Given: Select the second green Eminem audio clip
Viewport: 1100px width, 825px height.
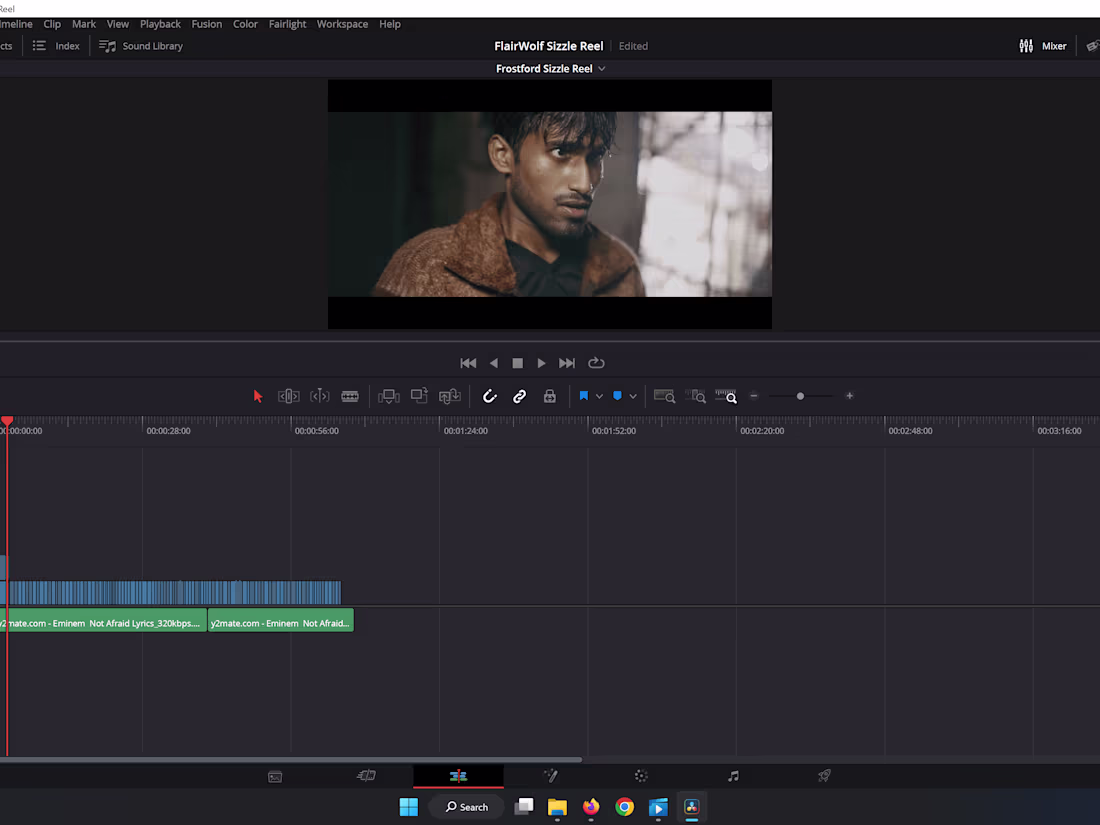Looking at the screenshot, I should 280,623.
